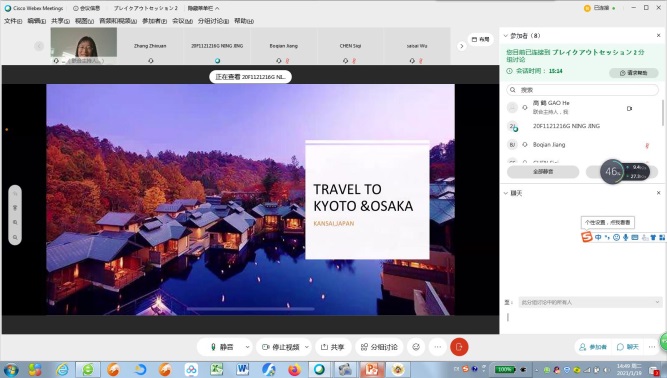Toggle the 停止视频 stop video button
Screen dimensions: 667x378
[280, 347]
